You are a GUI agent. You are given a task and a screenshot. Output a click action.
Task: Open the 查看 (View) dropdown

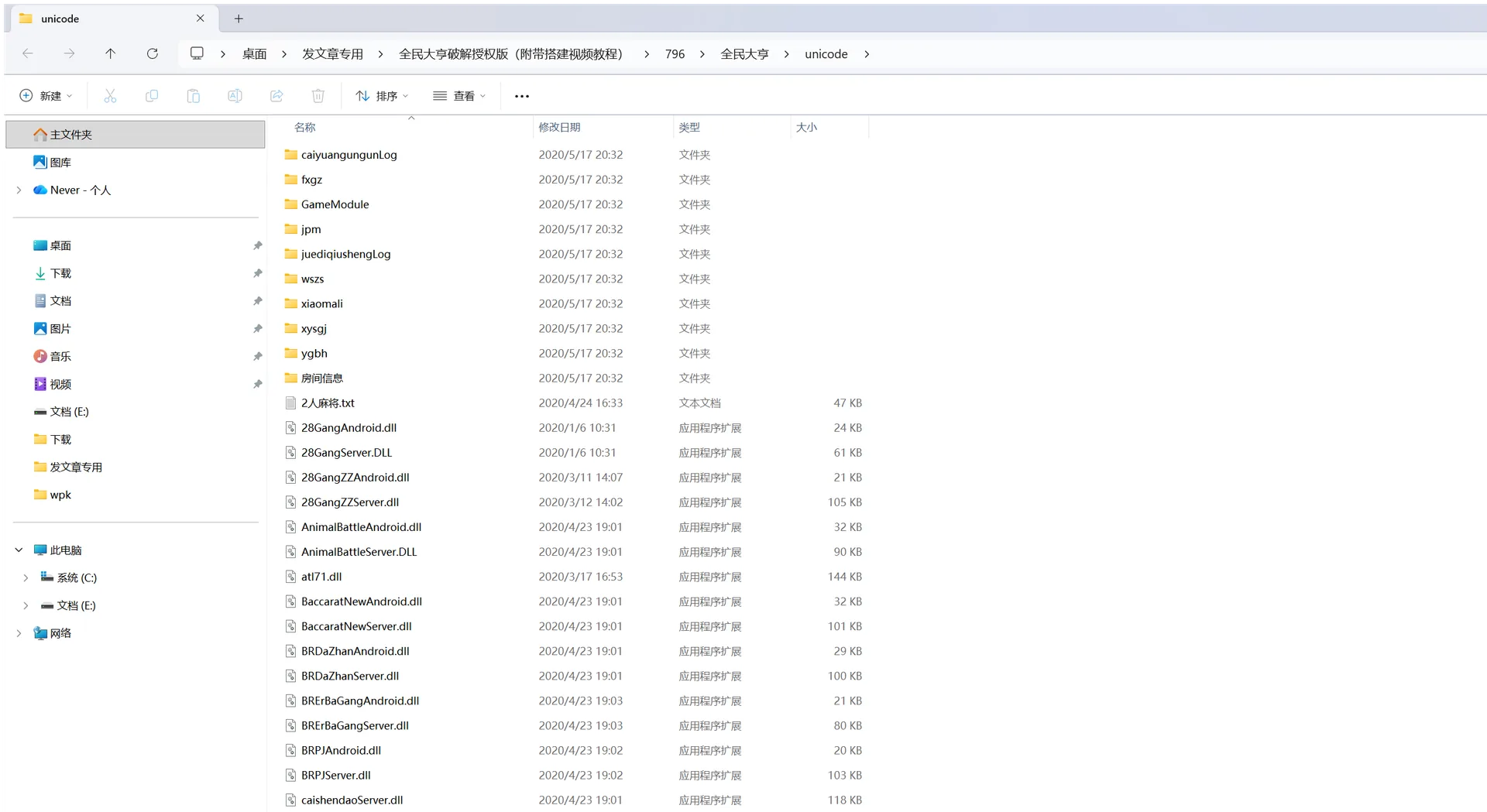[459, 96]
